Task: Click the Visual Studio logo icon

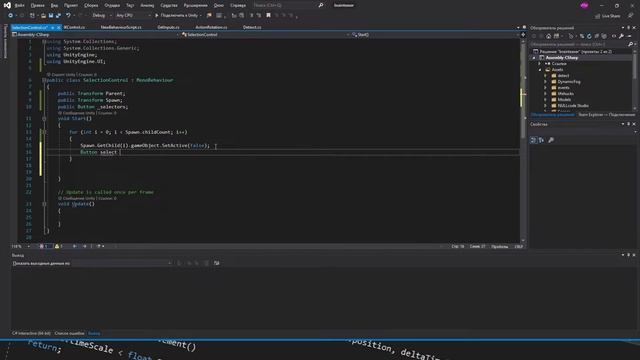Action: (7, 5)
